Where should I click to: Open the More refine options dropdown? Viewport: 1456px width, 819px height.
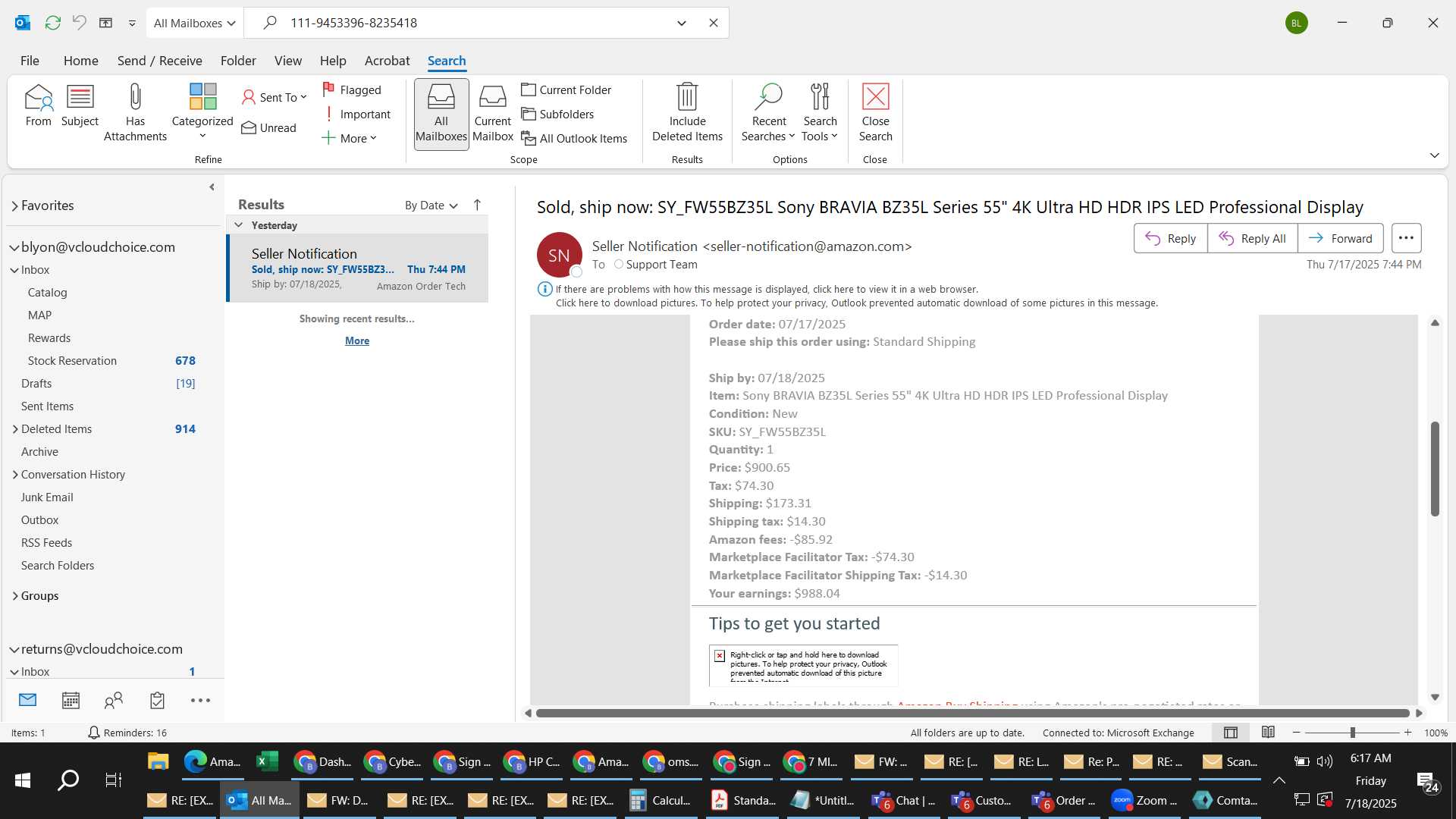pos(350,138)
